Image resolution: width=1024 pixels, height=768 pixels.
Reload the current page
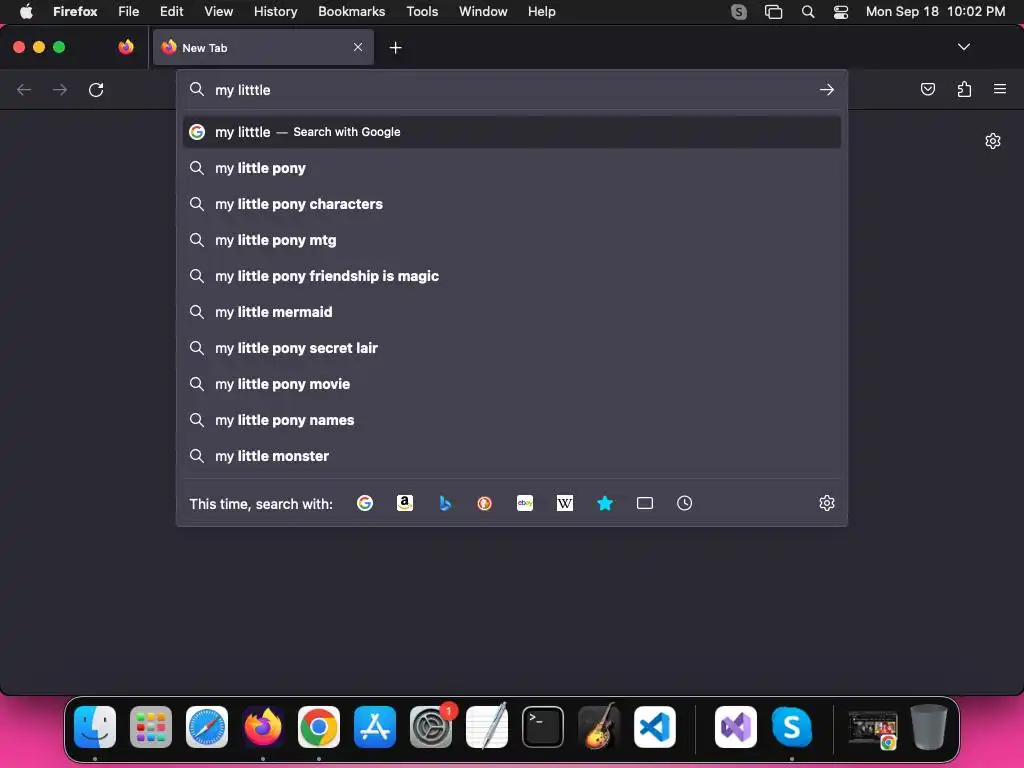pos(96,89)
